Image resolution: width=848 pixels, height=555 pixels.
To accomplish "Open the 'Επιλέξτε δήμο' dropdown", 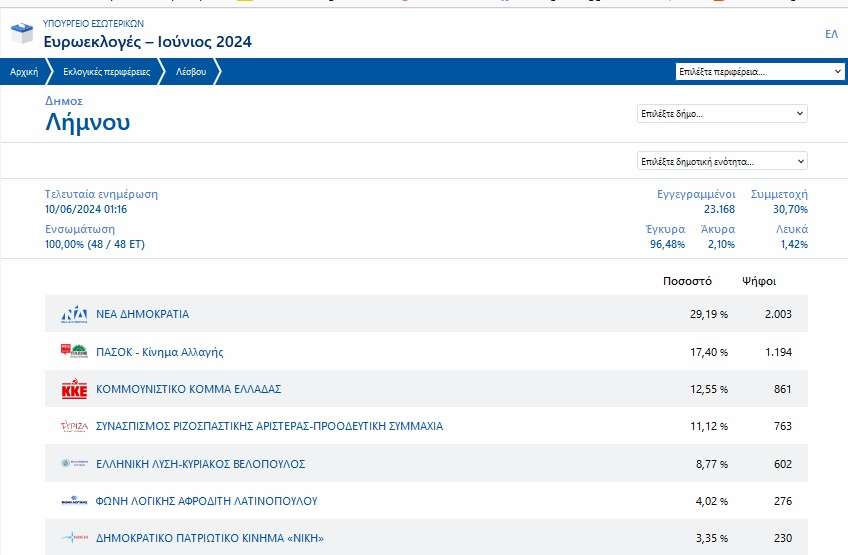I will 722,114.
